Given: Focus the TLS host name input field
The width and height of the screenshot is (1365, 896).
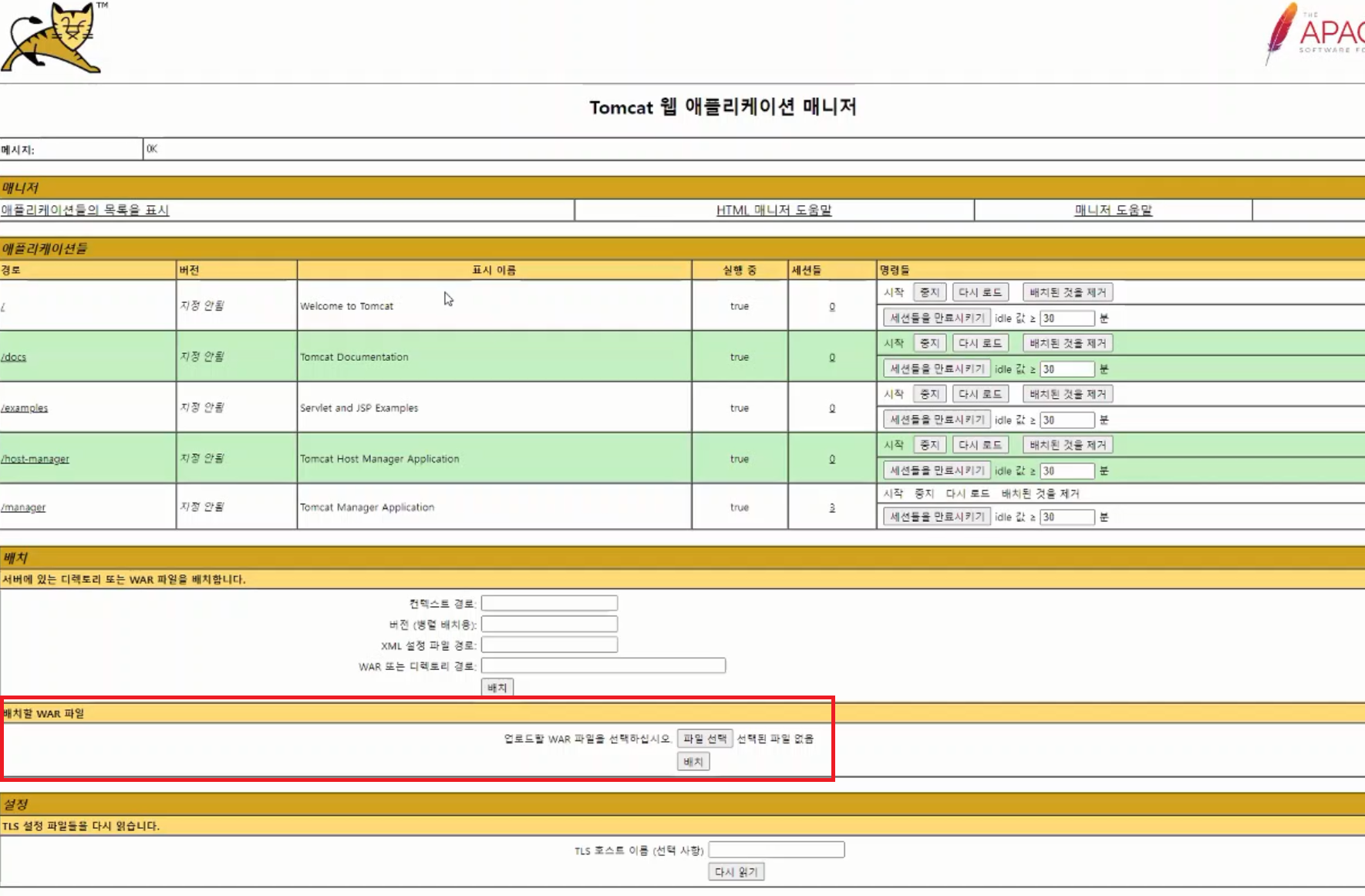Looking at the screenshot, I should 777,850.
